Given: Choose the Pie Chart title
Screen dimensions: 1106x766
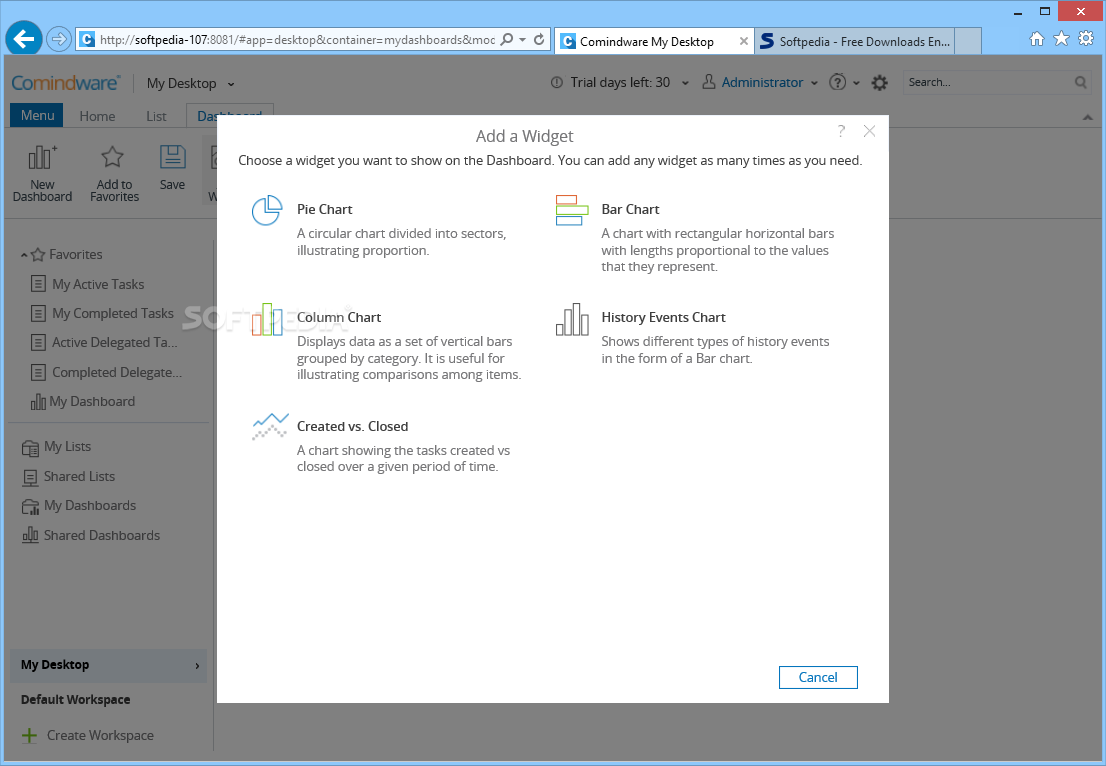Looking at the screenshot, I should coord(324,209).
